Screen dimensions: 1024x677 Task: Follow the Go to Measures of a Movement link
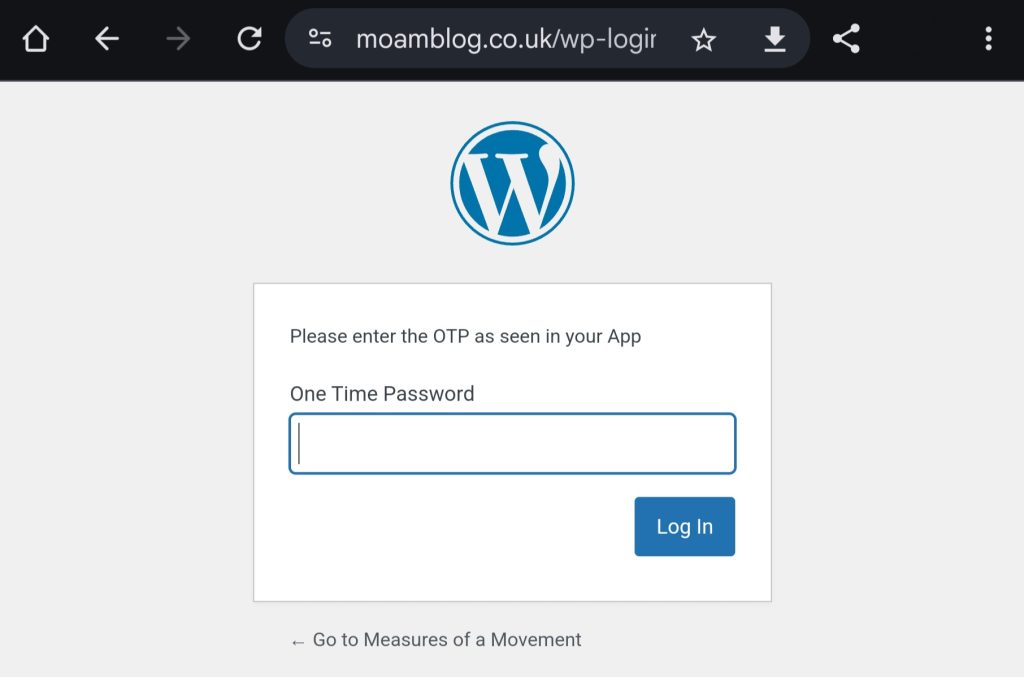point(446,640)
